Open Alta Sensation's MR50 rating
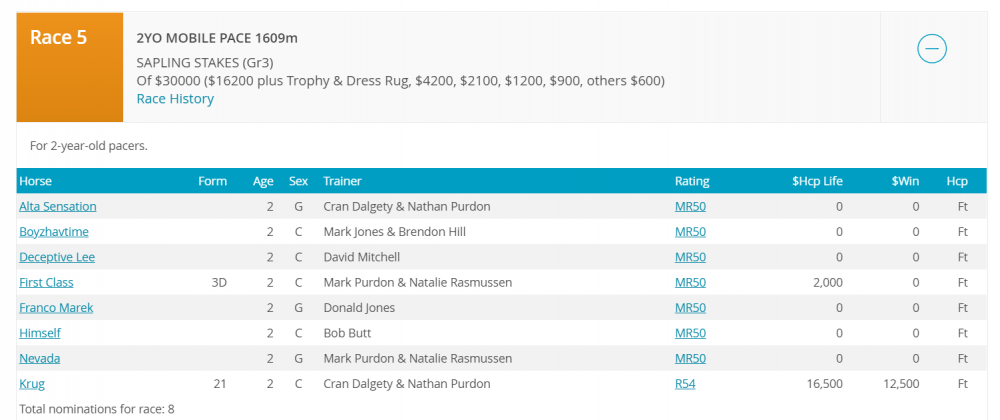This screenshot has width=1000, height=420. pos(691,206)
